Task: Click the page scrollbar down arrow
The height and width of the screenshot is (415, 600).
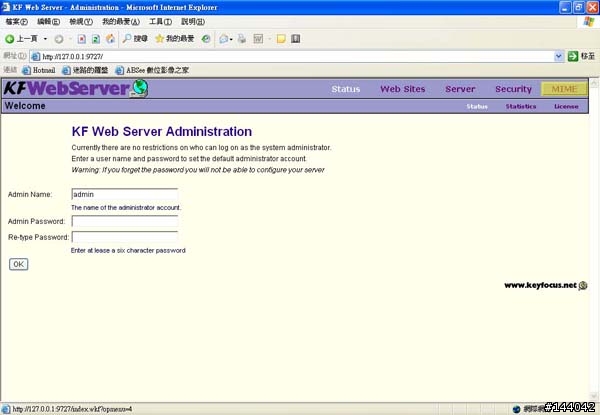Action: pos(594,397)
